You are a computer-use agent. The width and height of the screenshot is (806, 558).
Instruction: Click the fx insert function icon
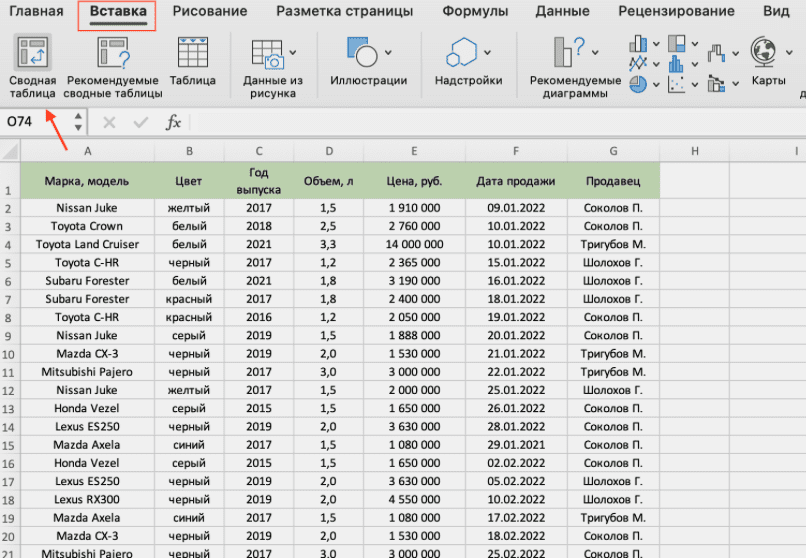coord(173,122)
